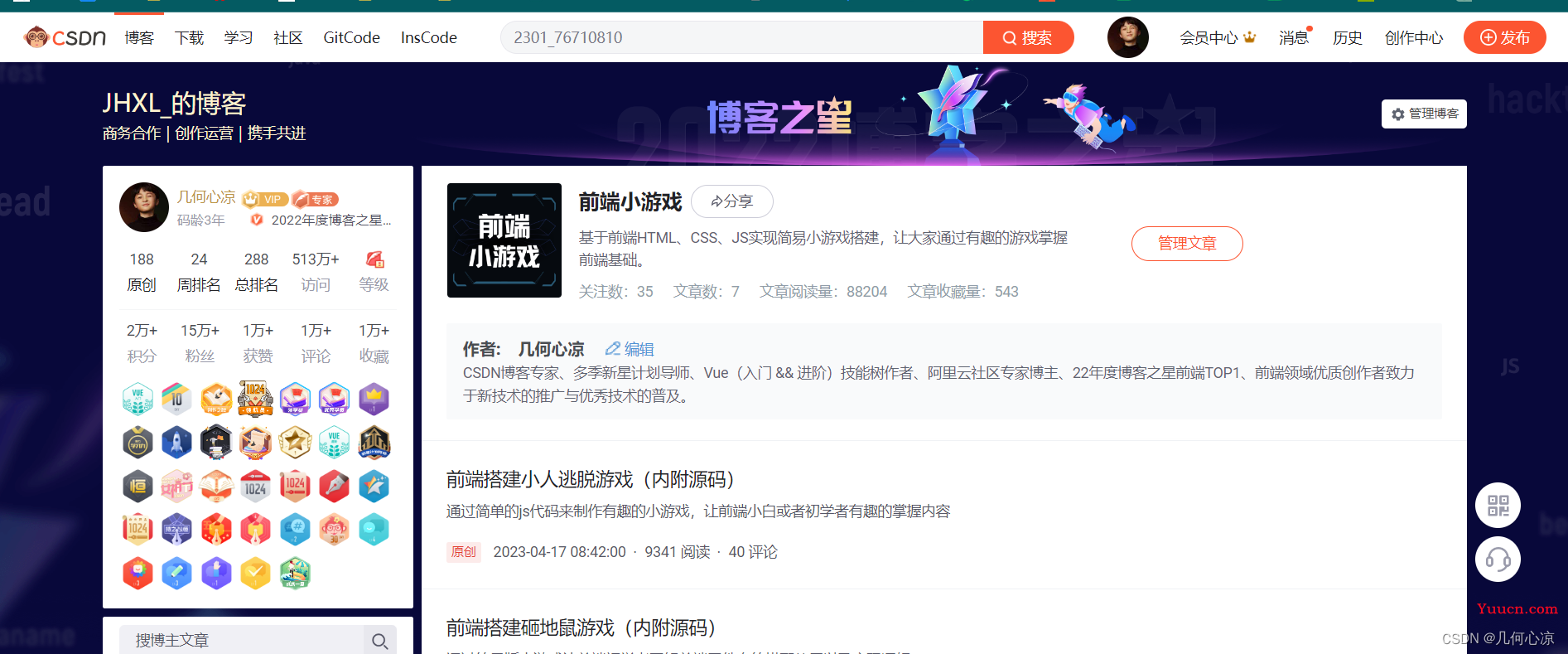Open the profile avatar in sidebar

tap(144, 207)
